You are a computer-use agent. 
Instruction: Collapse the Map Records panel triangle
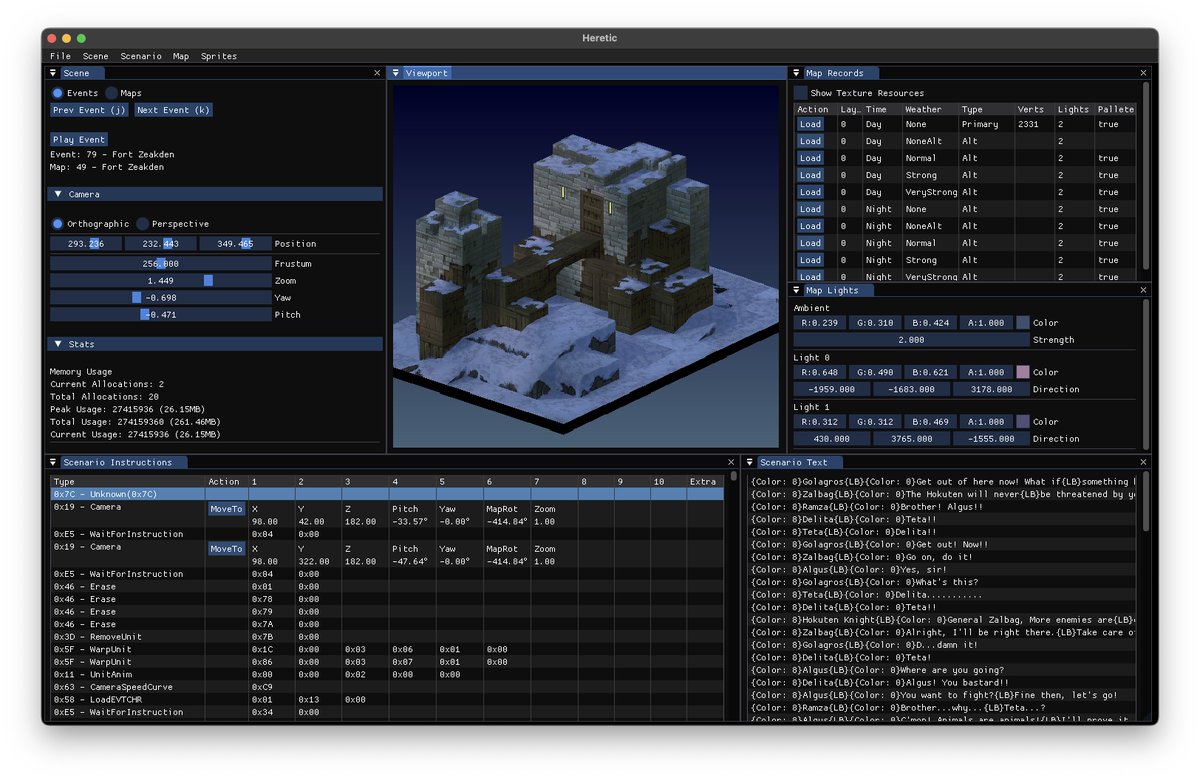coord(797,73)
